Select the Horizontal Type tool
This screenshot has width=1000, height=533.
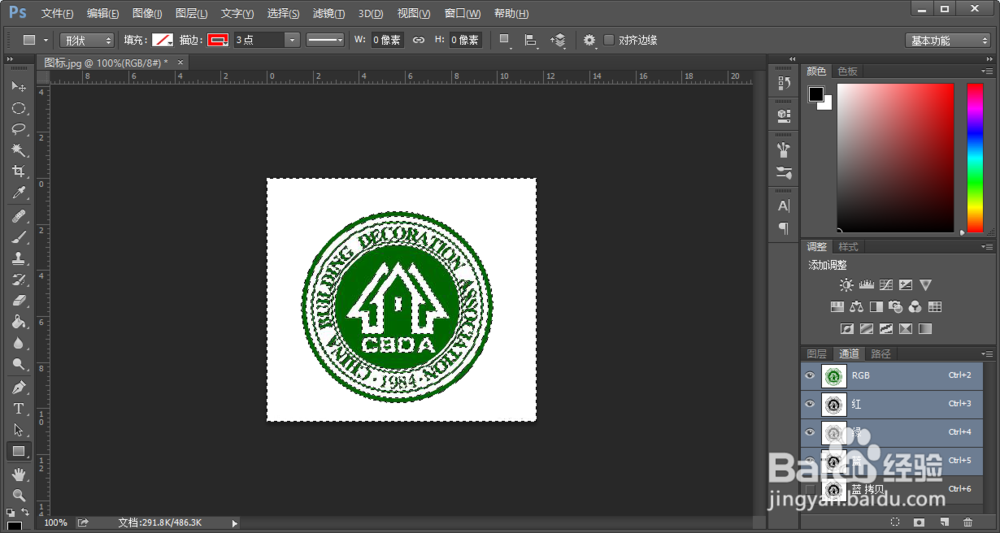(x=18, y=409)
